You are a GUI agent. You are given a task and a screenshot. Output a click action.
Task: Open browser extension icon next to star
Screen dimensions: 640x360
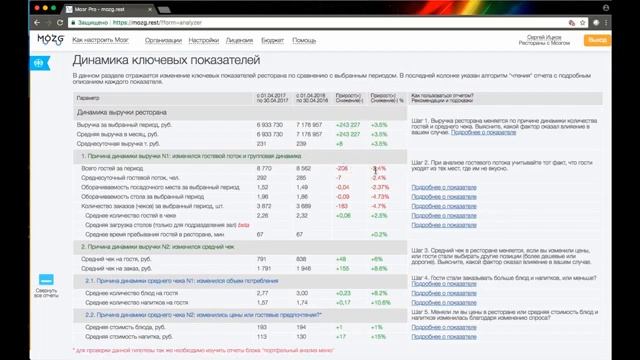(596, 23)
